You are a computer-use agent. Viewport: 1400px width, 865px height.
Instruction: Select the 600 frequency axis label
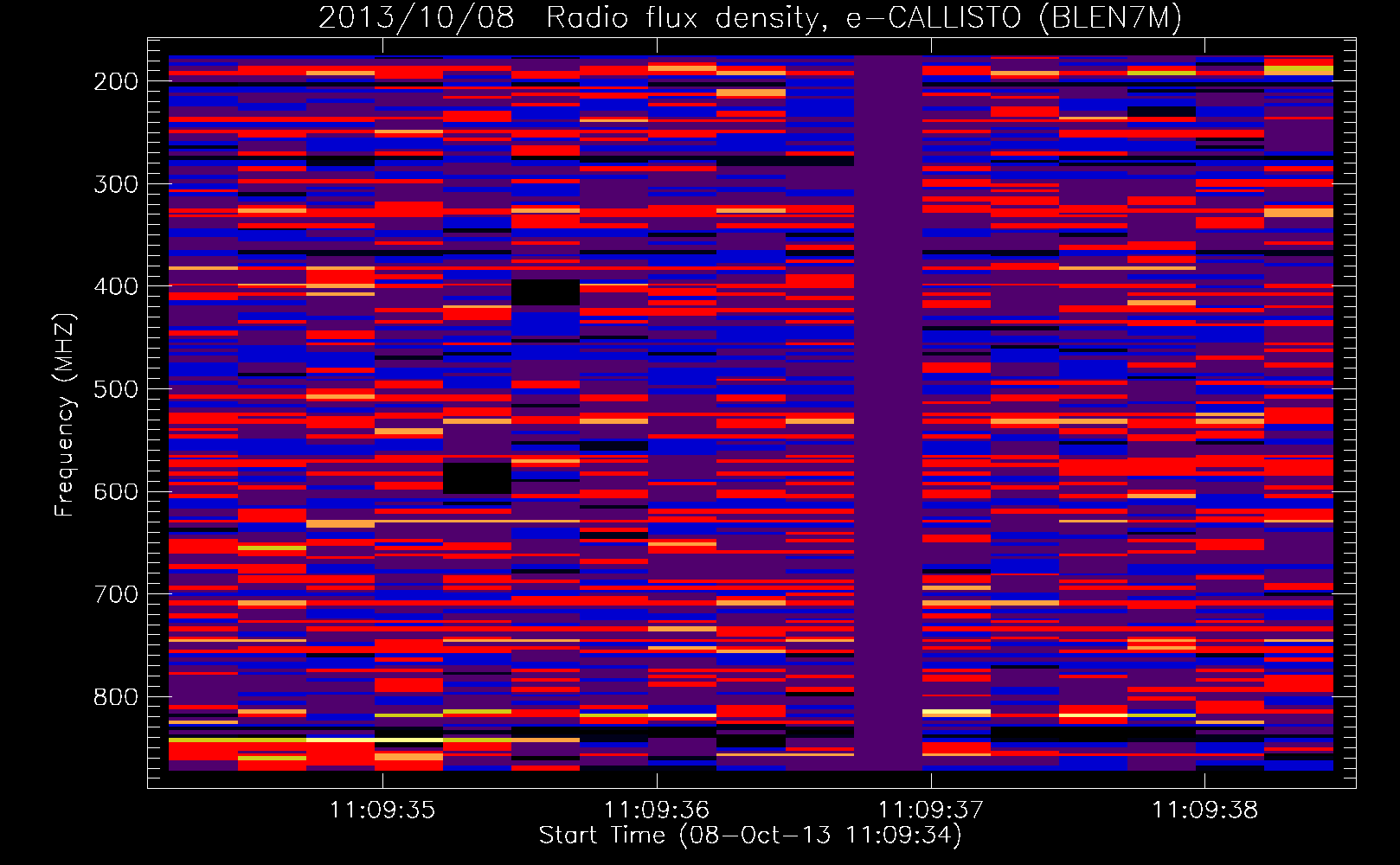116,491
